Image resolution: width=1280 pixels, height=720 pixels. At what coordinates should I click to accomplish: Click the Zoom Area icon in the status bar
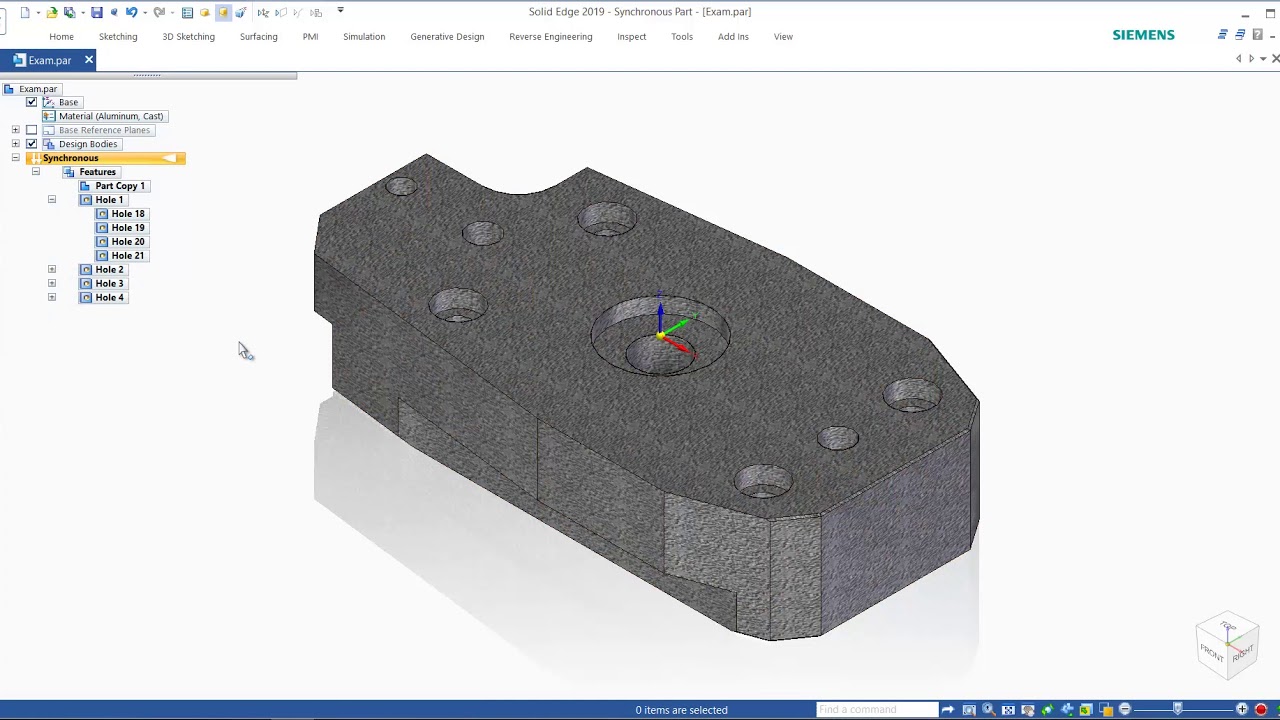[969, 710]
